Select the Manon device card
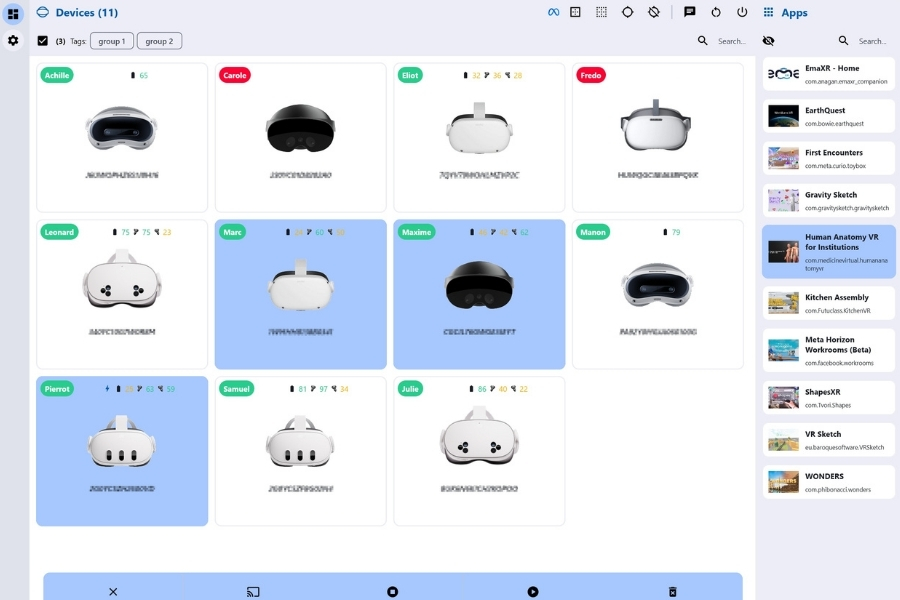This screenshot has width=900, height=600. (658, 294)
